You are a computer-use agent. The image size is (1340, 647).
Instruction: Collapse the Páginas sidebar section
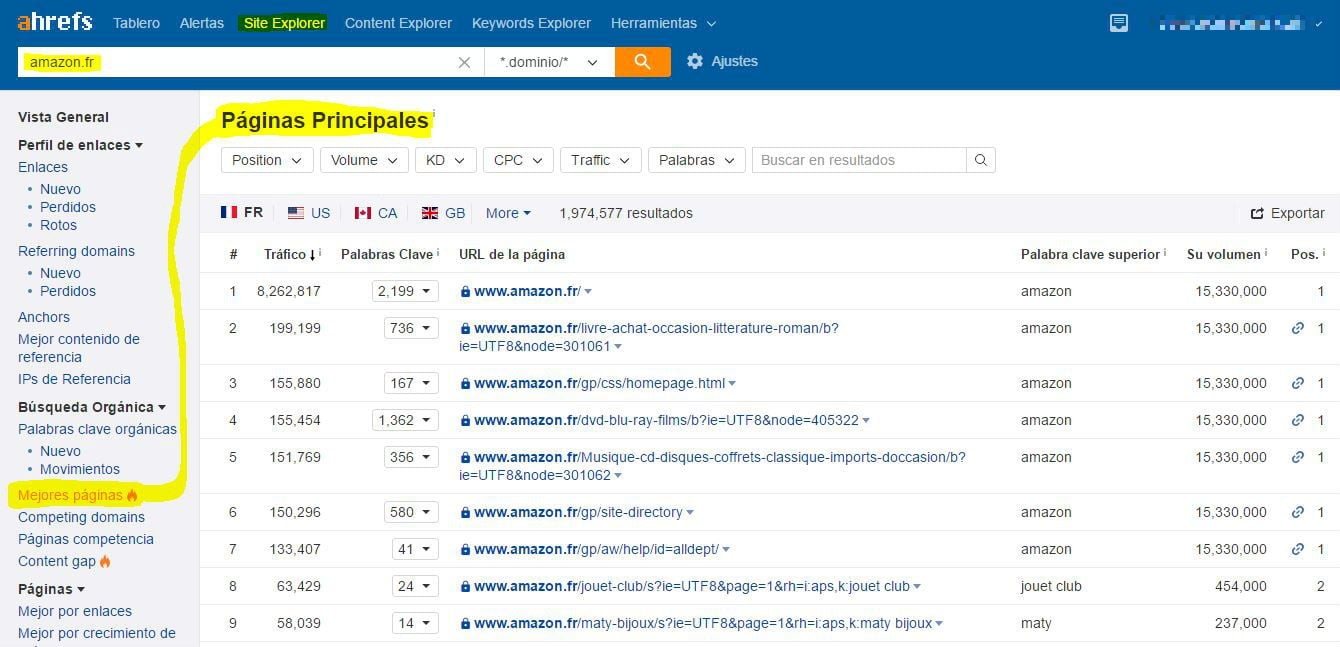click(51, 589)
